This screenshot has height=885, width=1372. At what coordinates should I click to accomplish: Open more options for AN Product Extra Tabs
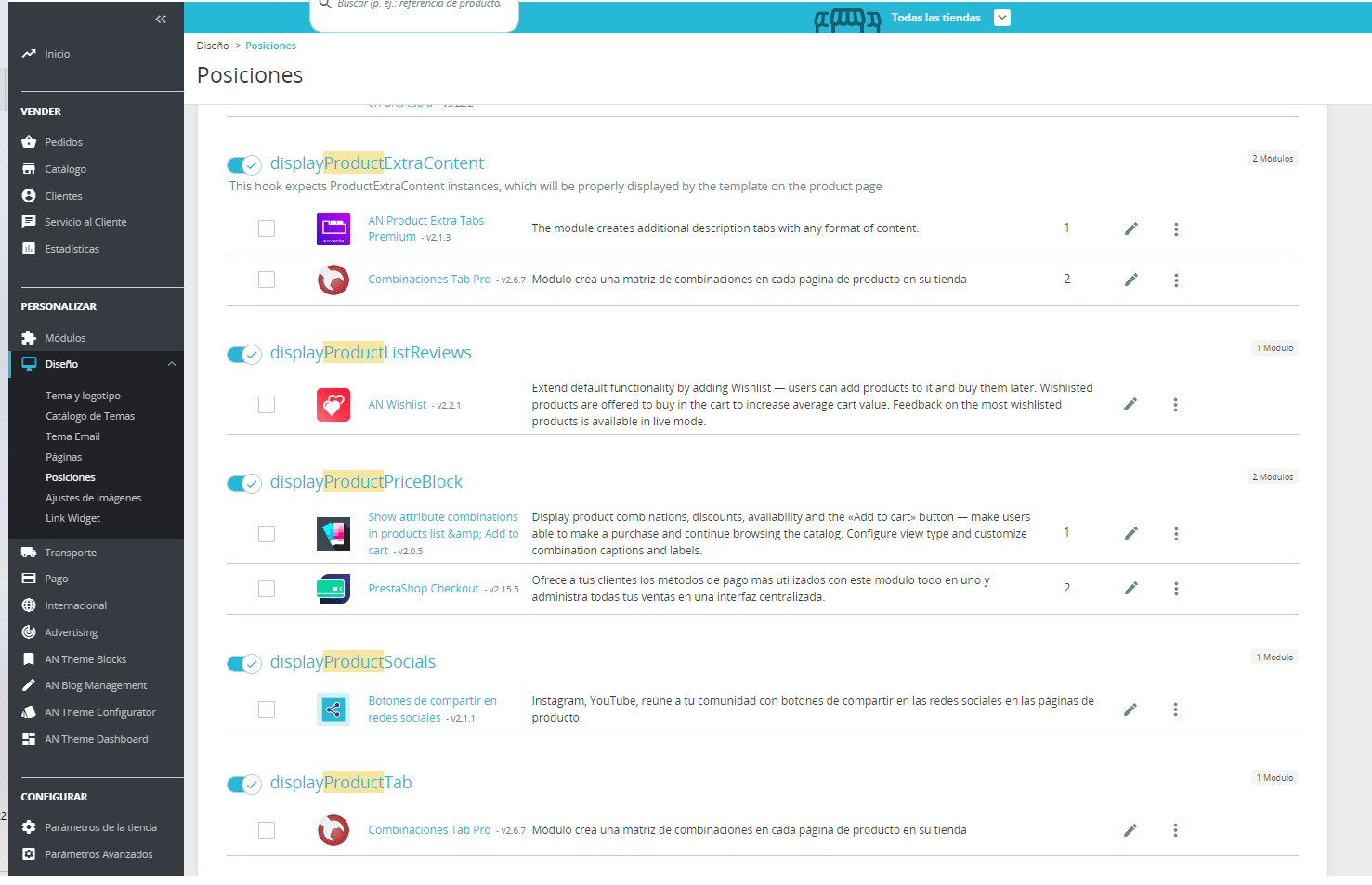(x=1176, y=229)
